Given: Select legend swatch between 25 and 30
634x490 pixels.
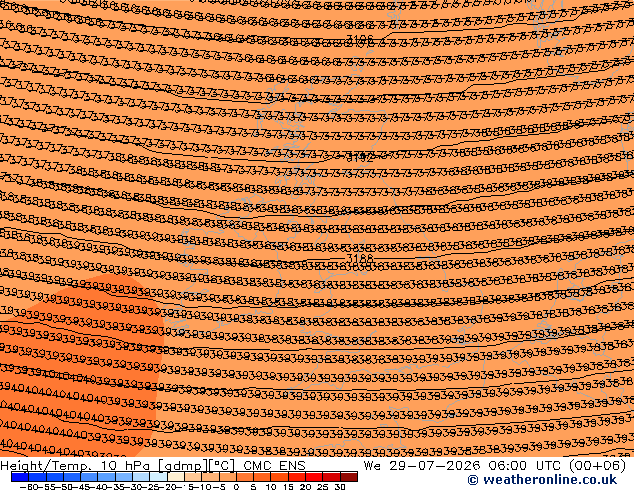Looking at the screenshot, I should tap(332, 477).
